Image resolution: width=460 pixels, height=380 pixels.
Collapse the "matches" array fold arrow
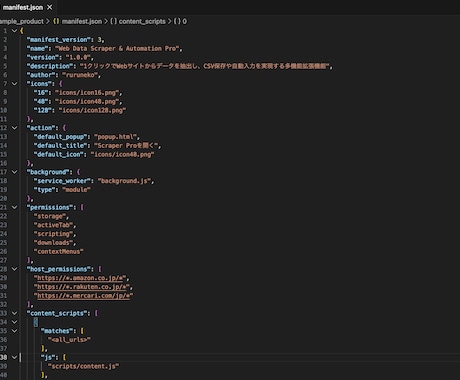point(14,331)
